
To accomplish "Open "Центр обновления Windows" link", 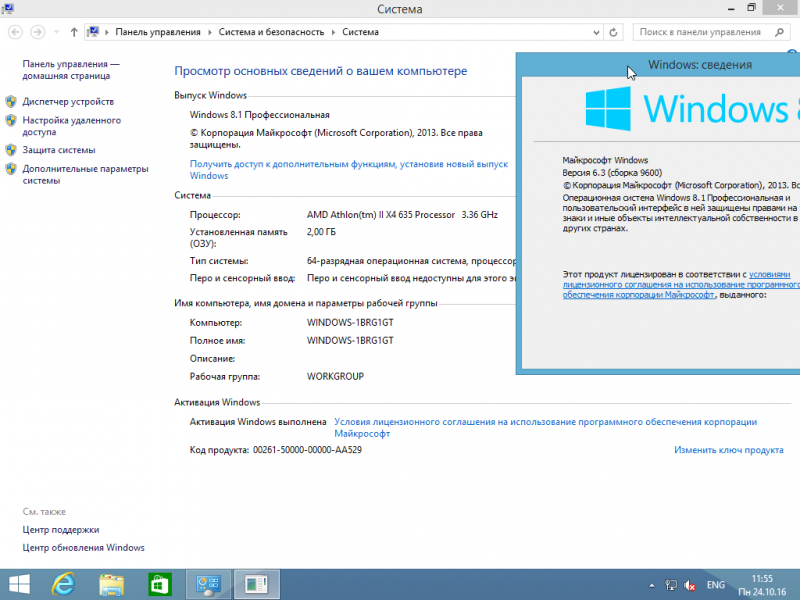I will click(83, 547).
